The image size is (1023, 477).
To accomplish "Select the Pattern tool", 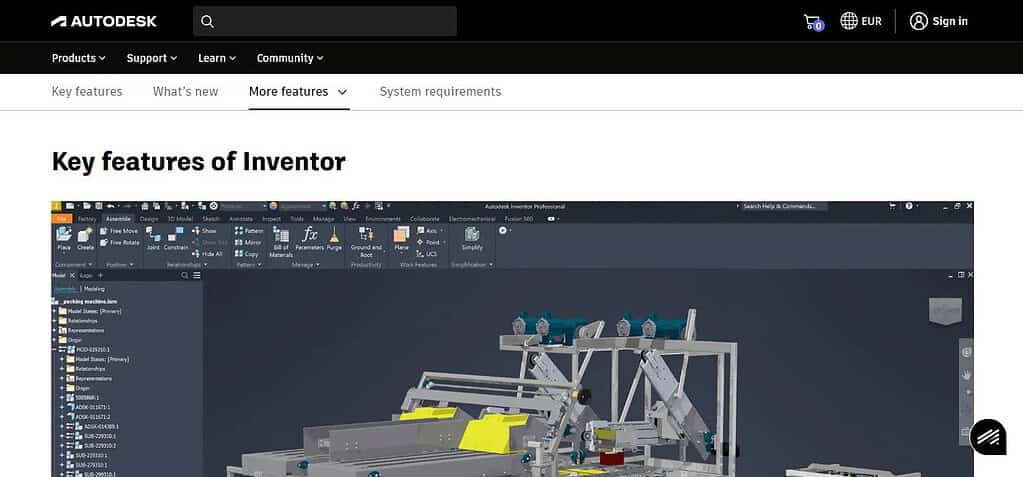I will coord(249,231).
